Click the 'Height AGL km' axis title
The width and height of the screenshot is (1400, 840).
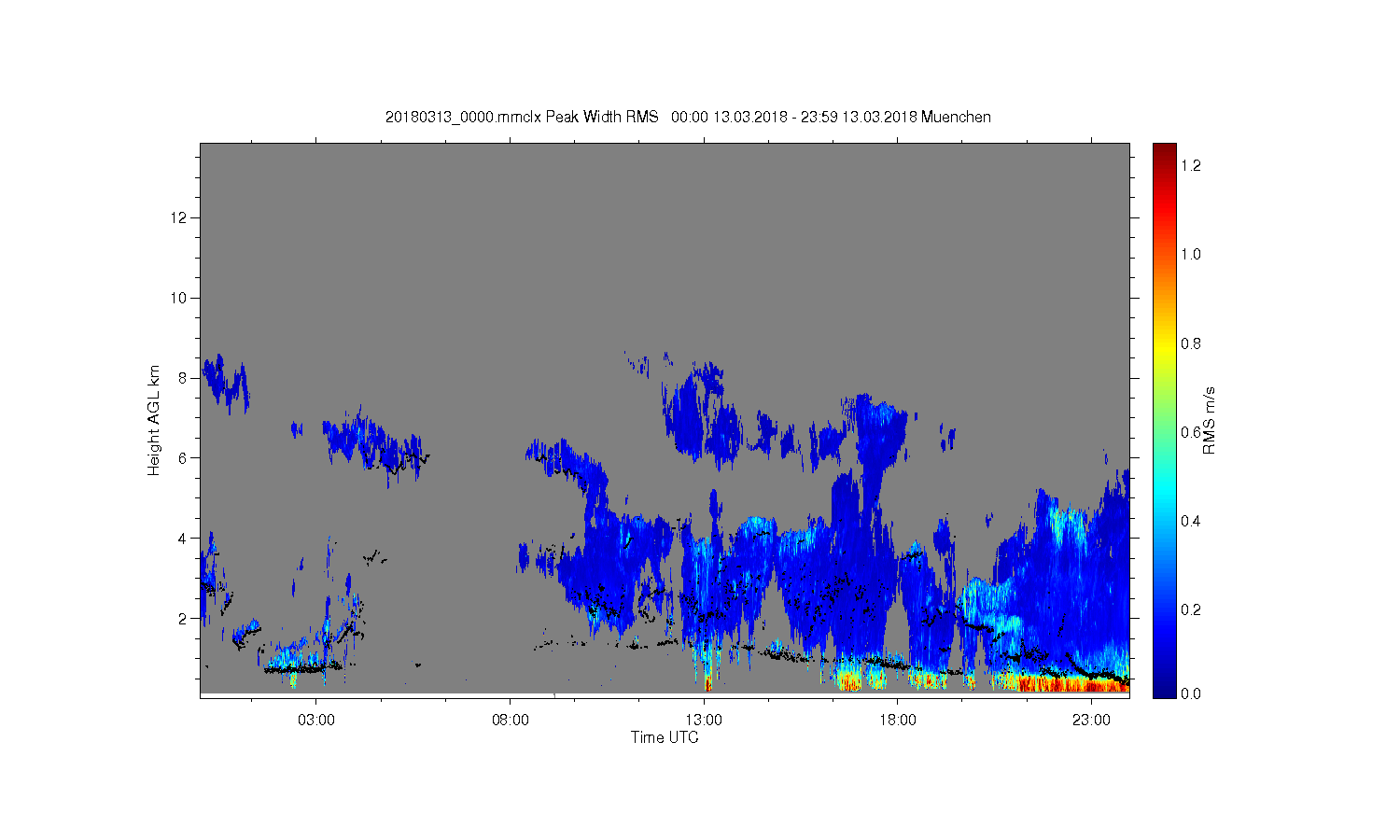point(154,420)
